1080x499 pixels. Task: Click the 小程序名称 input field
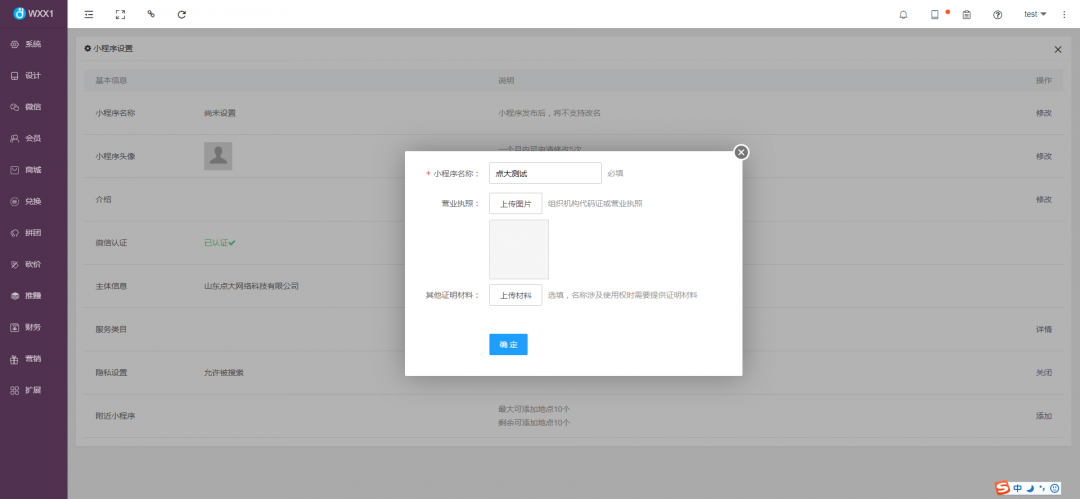tap(545, 173)
